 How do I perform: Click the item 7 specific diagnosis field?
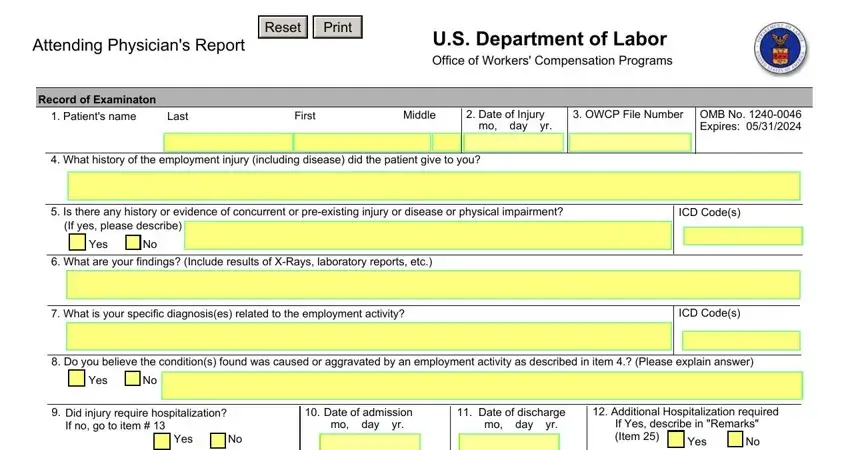pyautogui.click(x=369, y=336)
